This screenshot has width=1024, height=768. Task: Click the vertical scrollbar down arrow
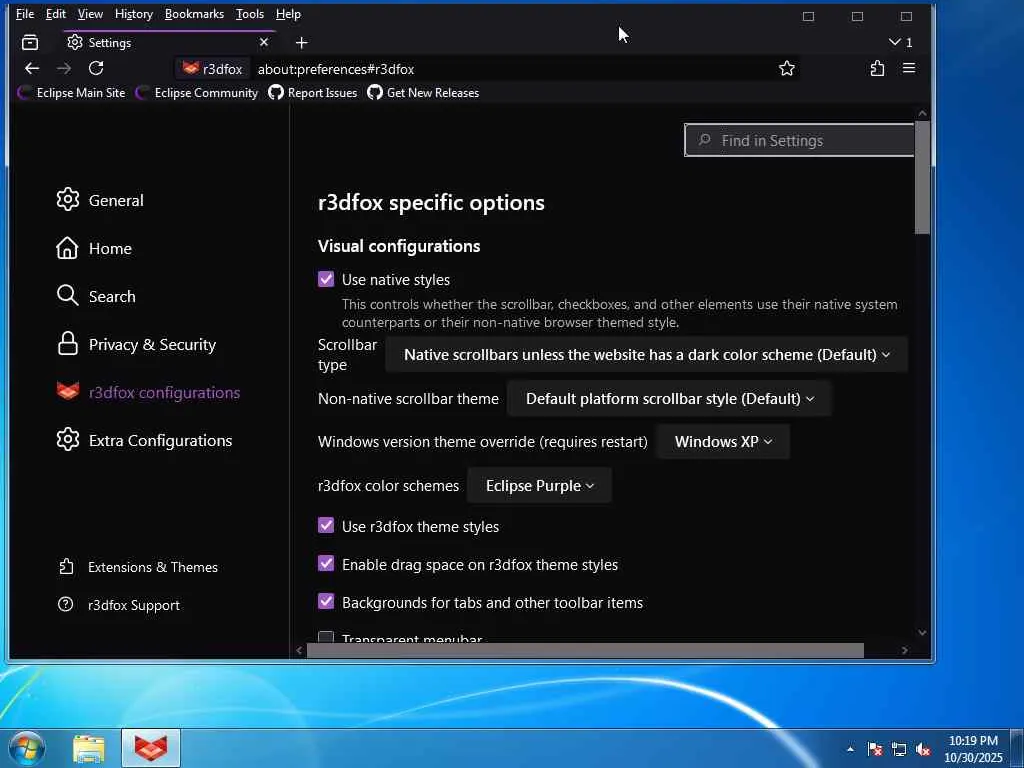922,632
